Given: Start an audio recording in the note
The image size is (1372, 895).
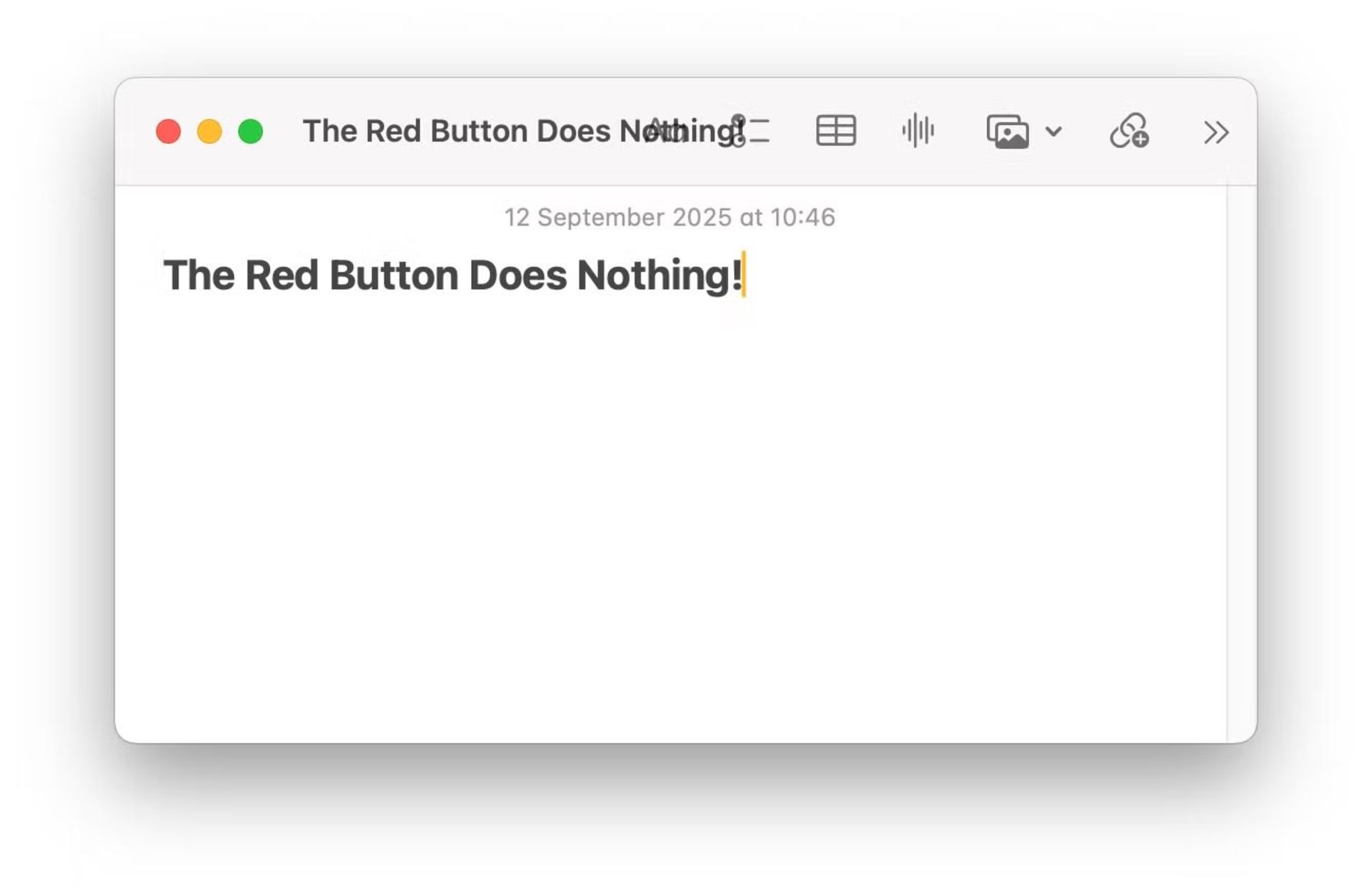Looking at the screenshot, I should 918,131.
